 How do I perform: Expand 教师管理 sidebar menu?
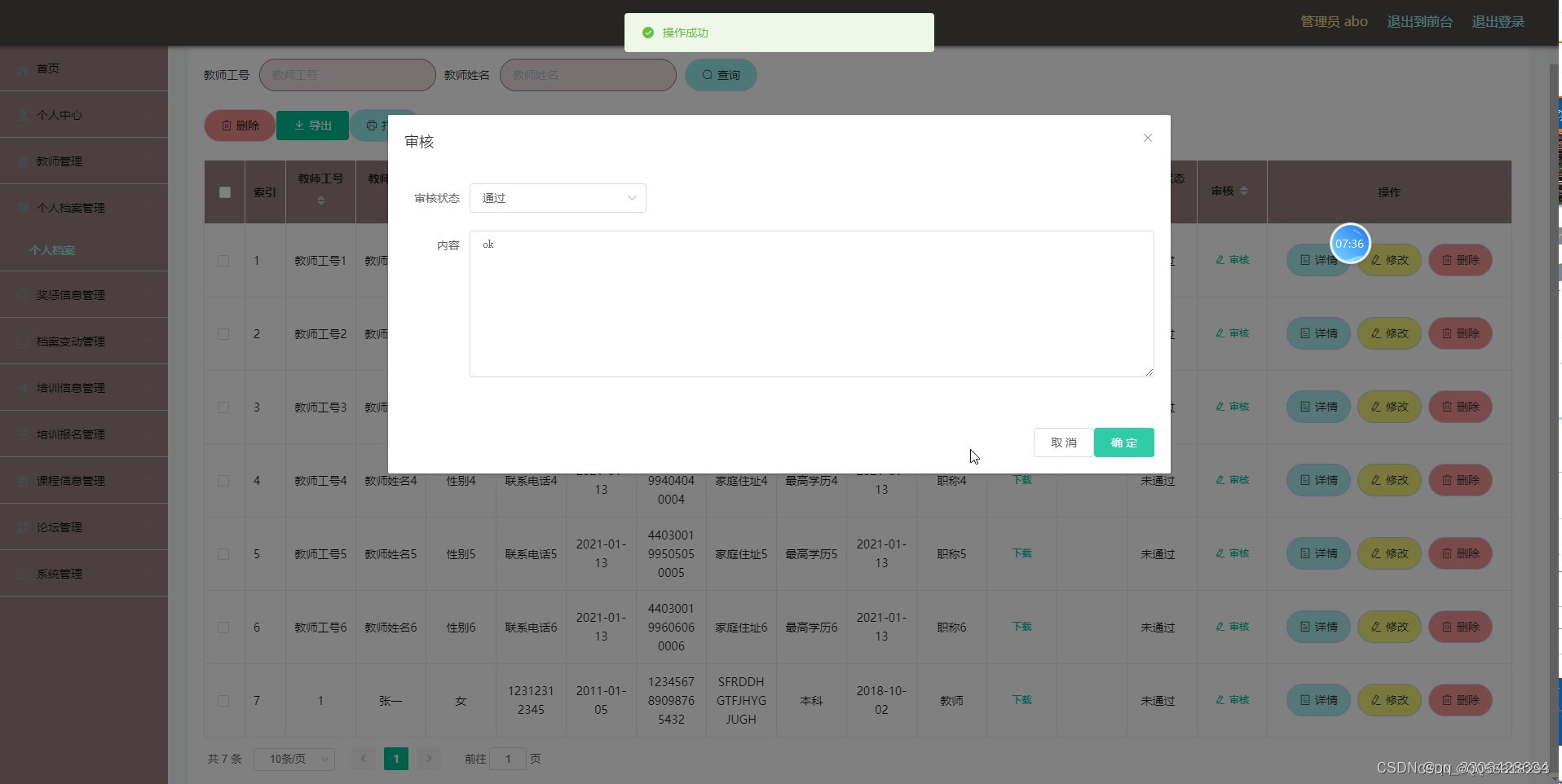point(84,161)
